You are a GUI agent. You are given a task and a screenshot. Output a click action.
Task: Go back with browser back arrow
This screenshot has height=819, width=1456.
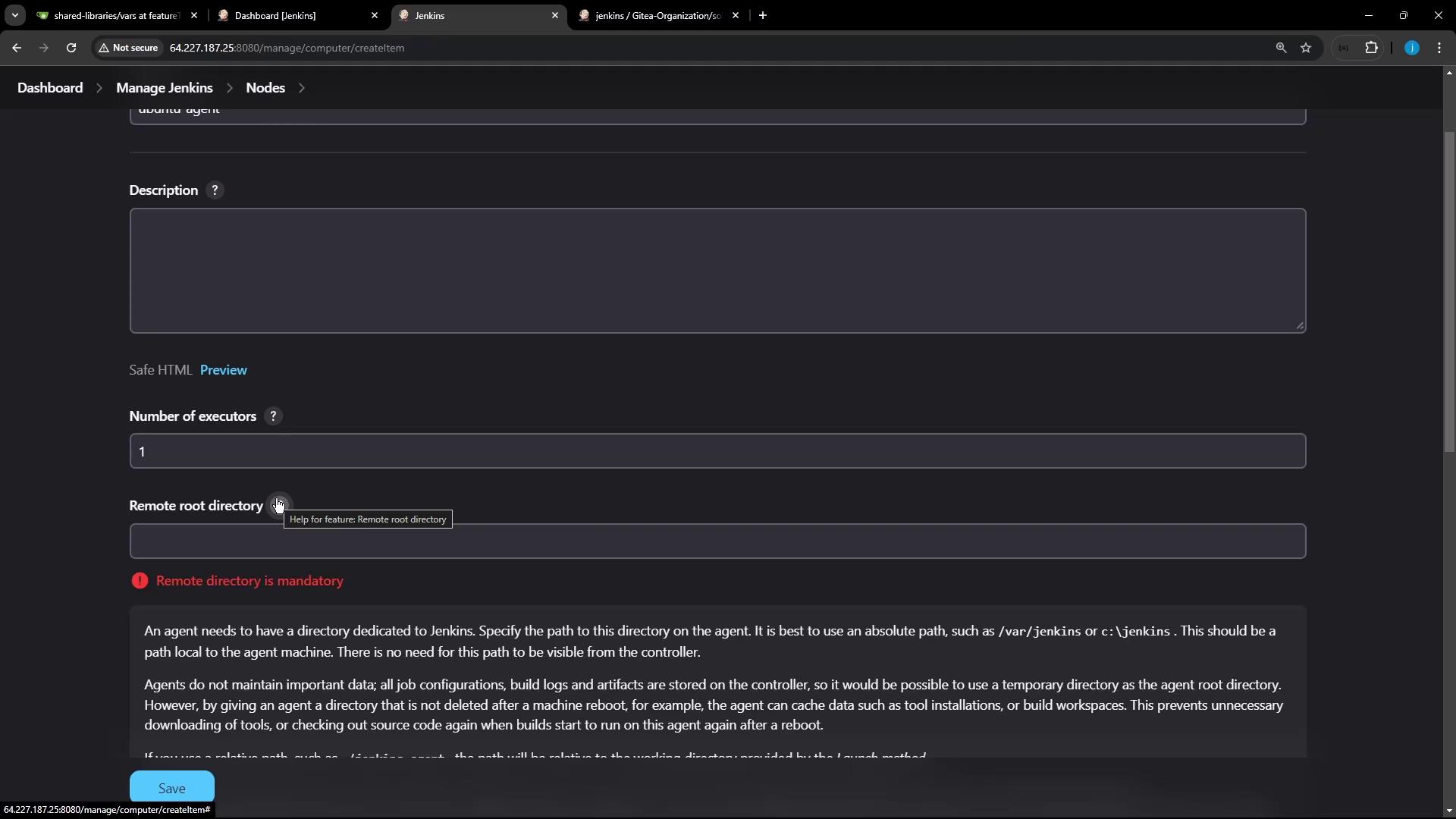pyautogui.click(x=17, y=48)
